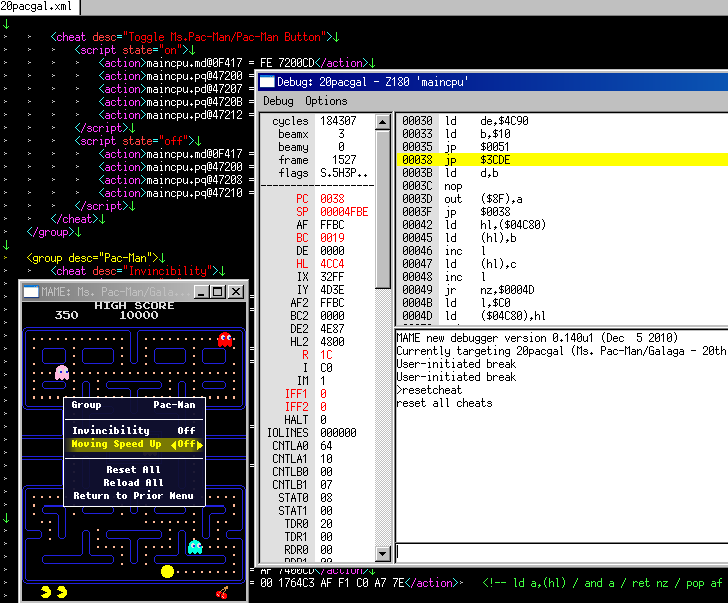Click the CNTLA0 register value 64
Viewport: 728px width, 603px height.
(x=326, y=446)
